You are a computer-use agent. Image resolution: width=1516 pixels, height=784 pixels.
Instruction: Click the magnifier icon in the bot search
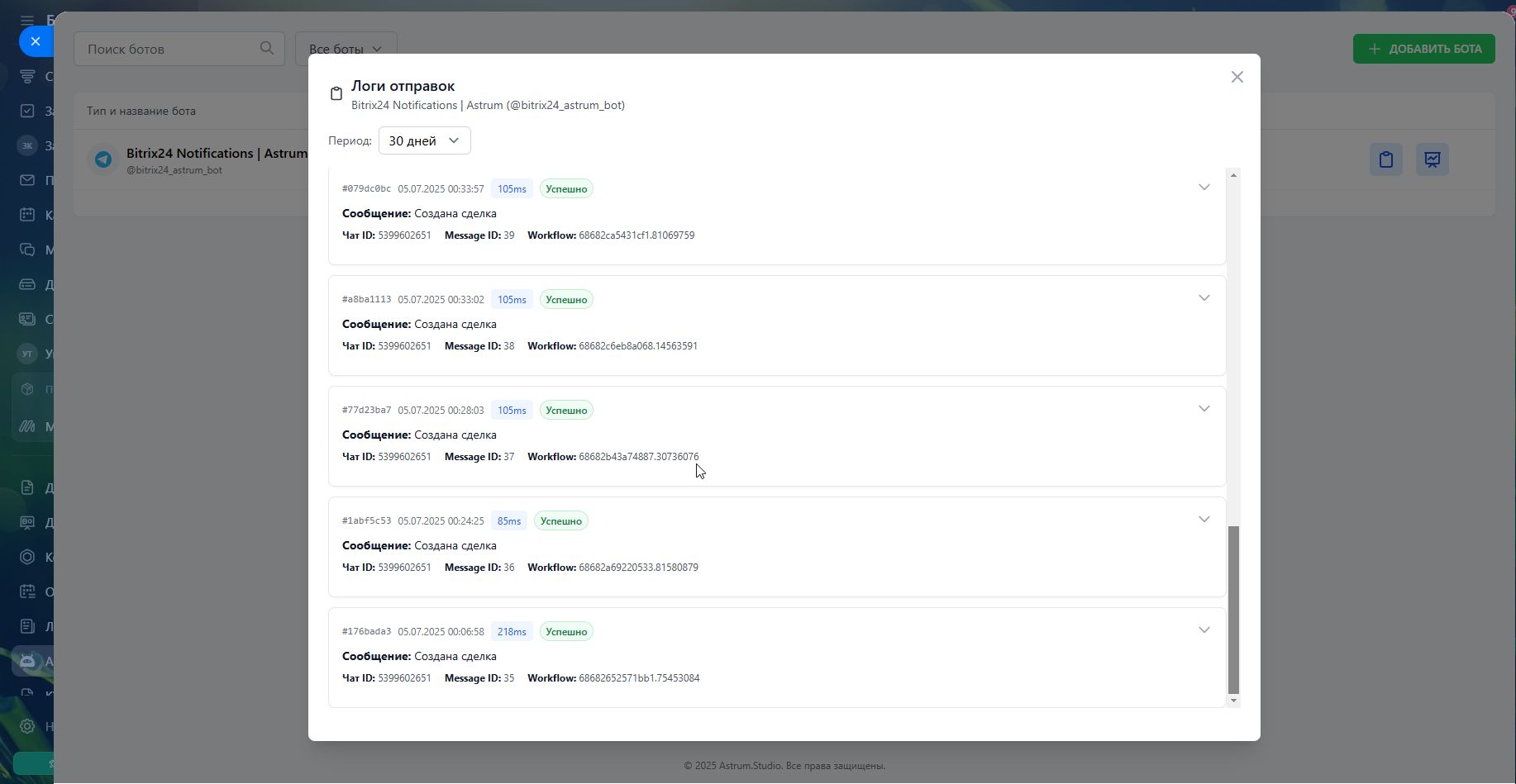[x=266, y=49]
